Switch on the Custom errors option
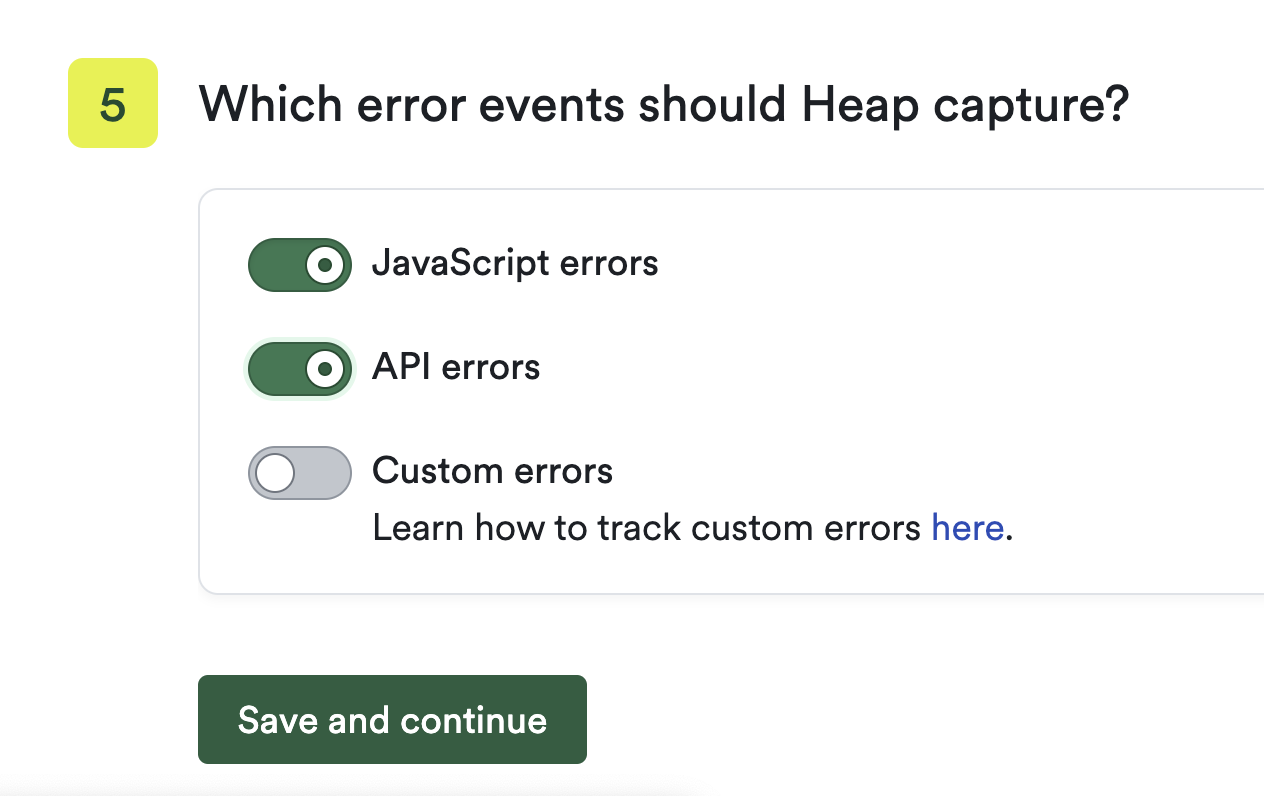This screenshot has width=1264, height=796. click(299, 472)
